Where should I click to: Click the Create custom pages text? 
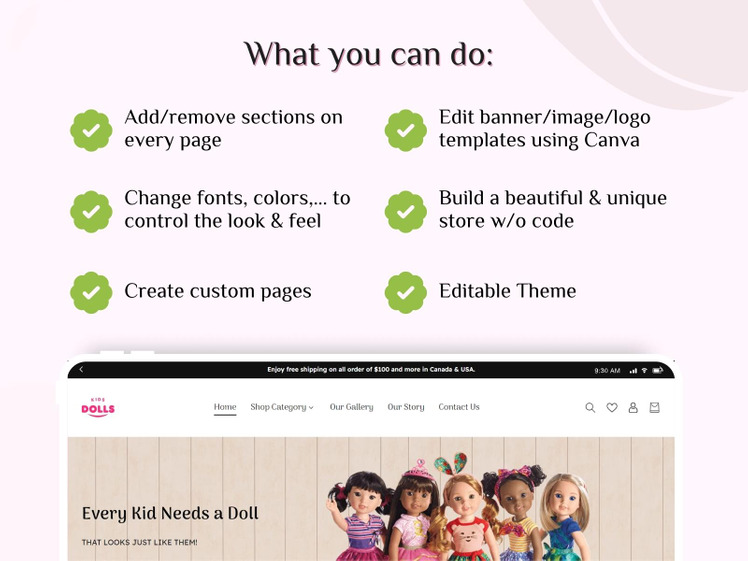coord(218,291)
